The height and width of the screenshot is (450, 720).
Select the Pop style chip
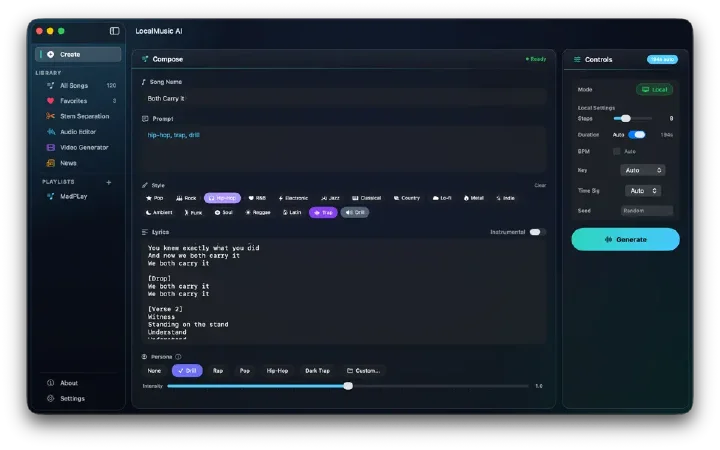154,198
